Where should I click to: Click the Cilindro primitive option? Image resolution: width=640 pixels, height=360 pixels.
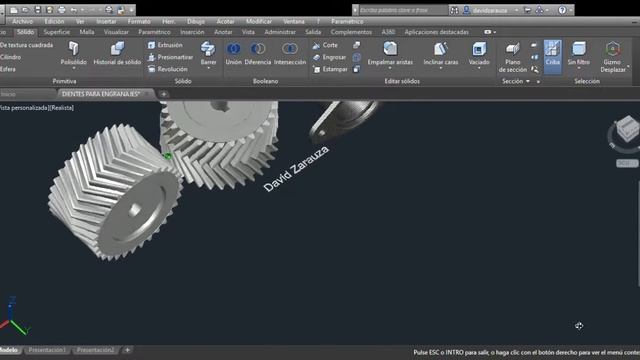11,57
